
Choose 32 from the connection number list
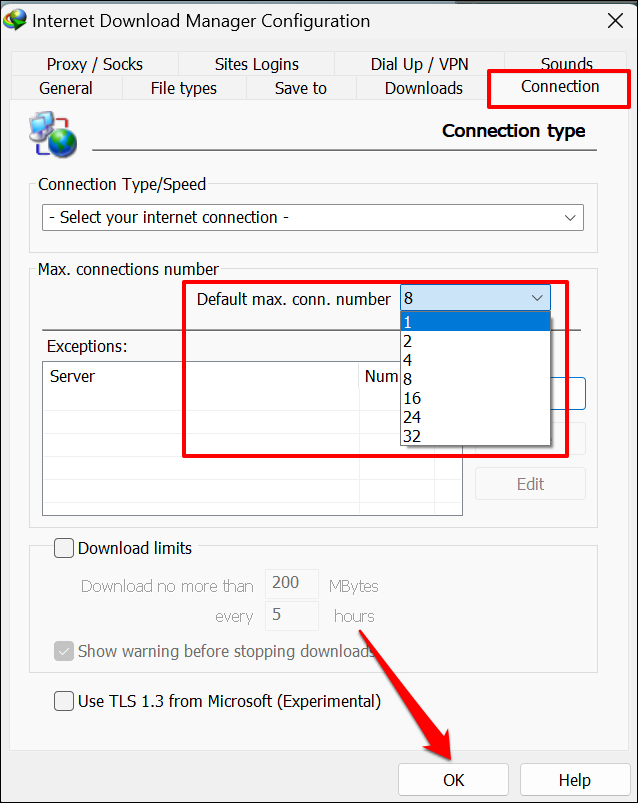click(x=475, y=436)
